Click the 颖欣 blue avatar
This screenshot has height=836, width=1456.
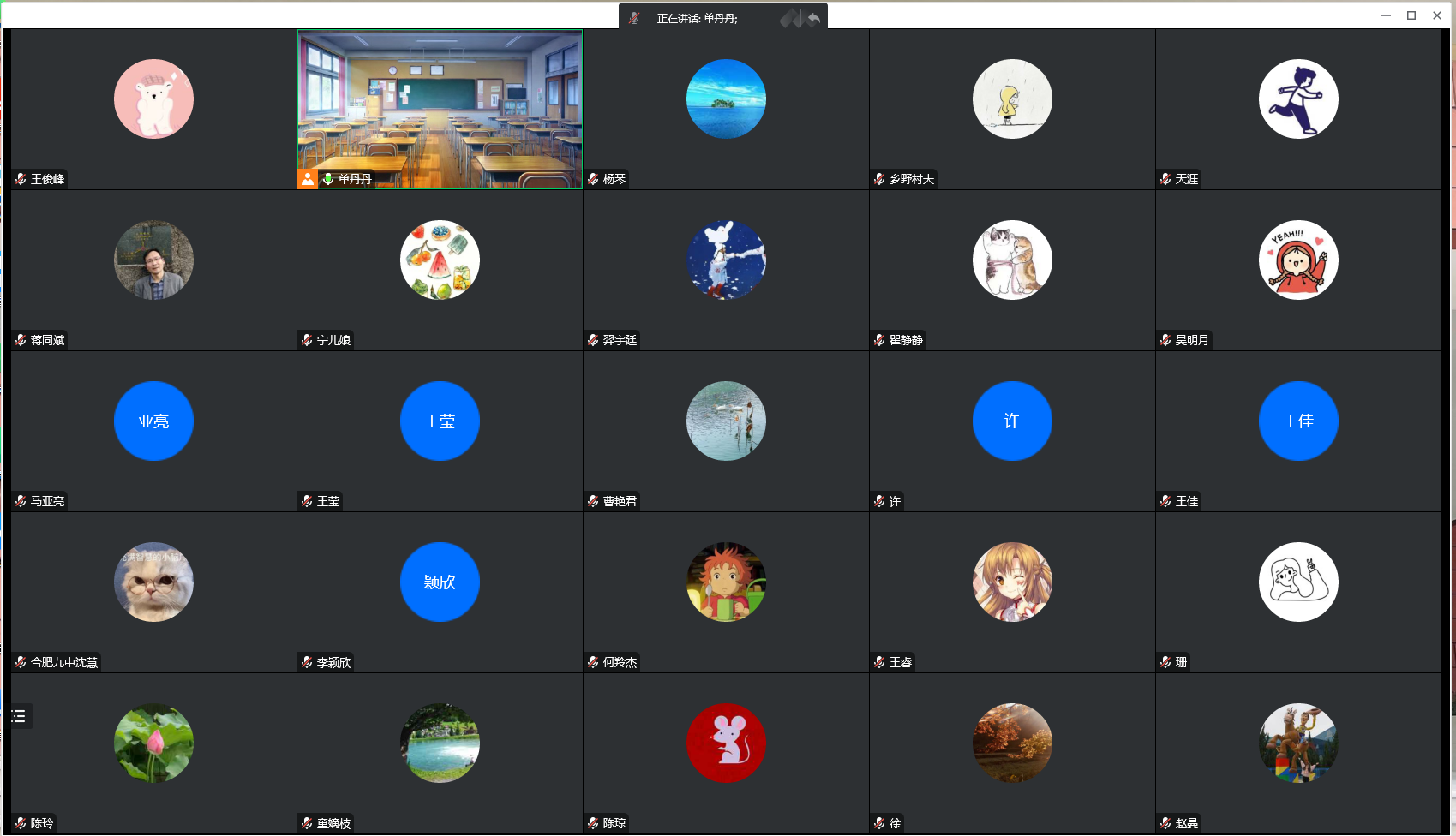coord(440,582)
